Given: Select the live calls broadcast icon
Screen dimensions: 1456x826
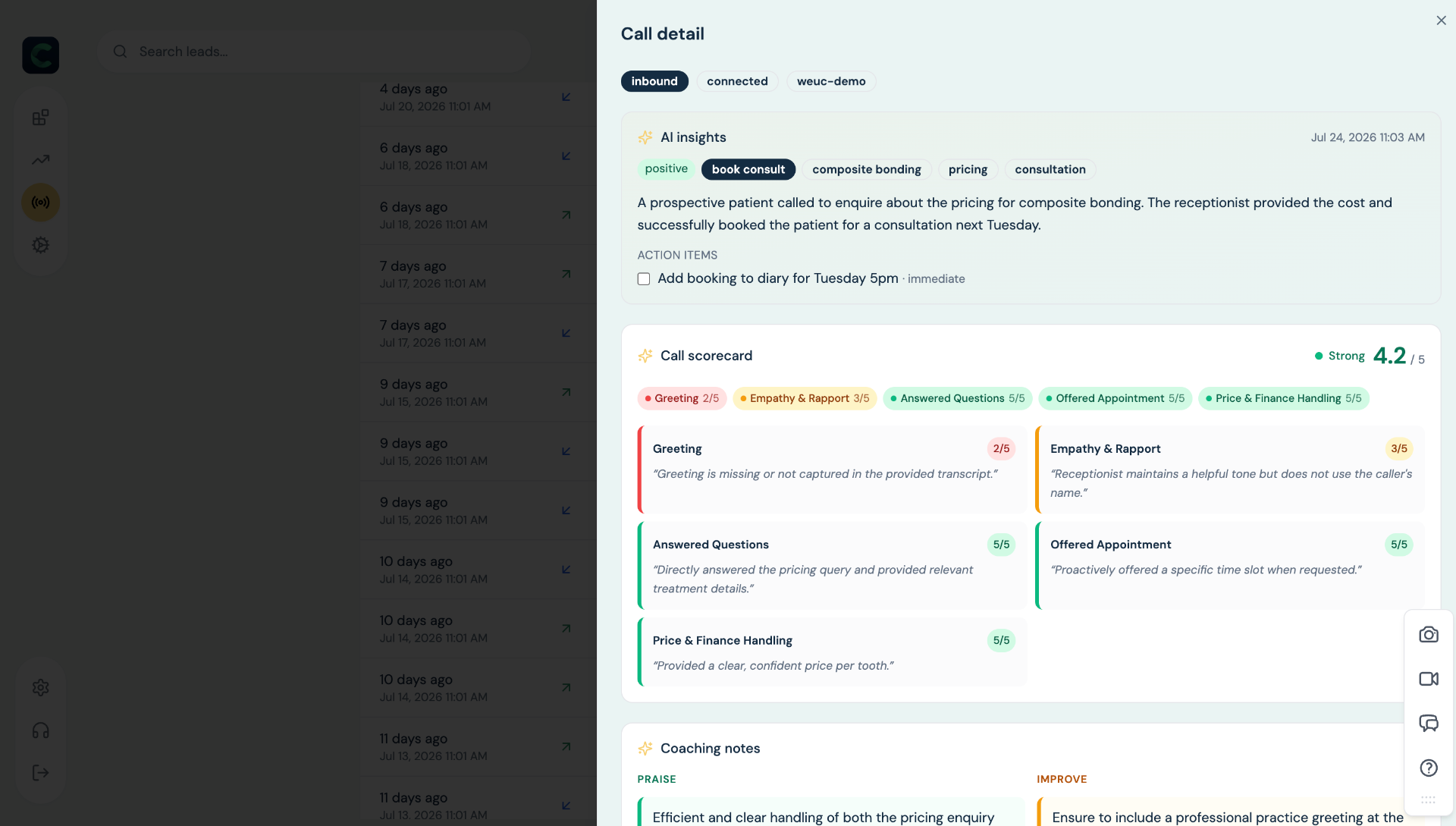Looking at the screenshot, I should pyautogui.click(x=41, y=203).
